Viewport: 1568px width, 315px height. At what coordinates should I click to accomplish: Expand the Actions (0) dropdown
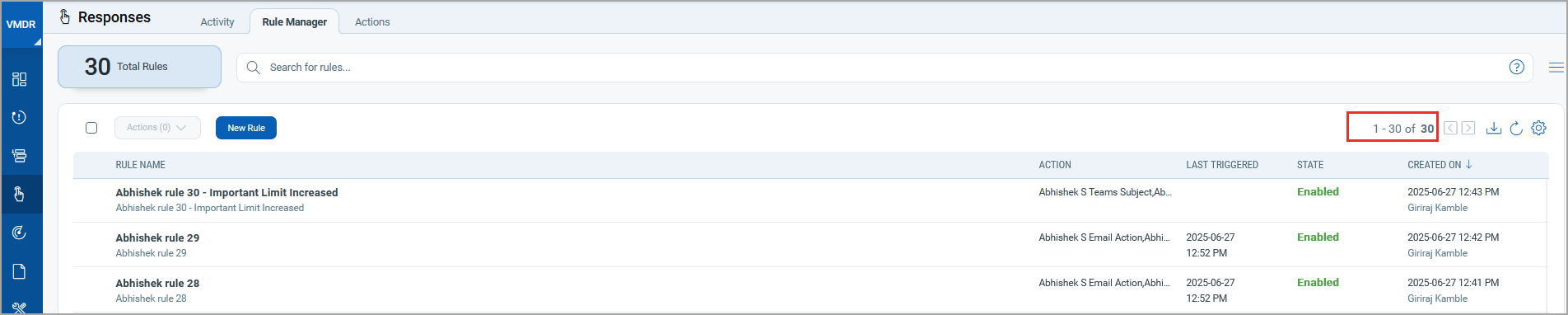[x=157, y=128]
